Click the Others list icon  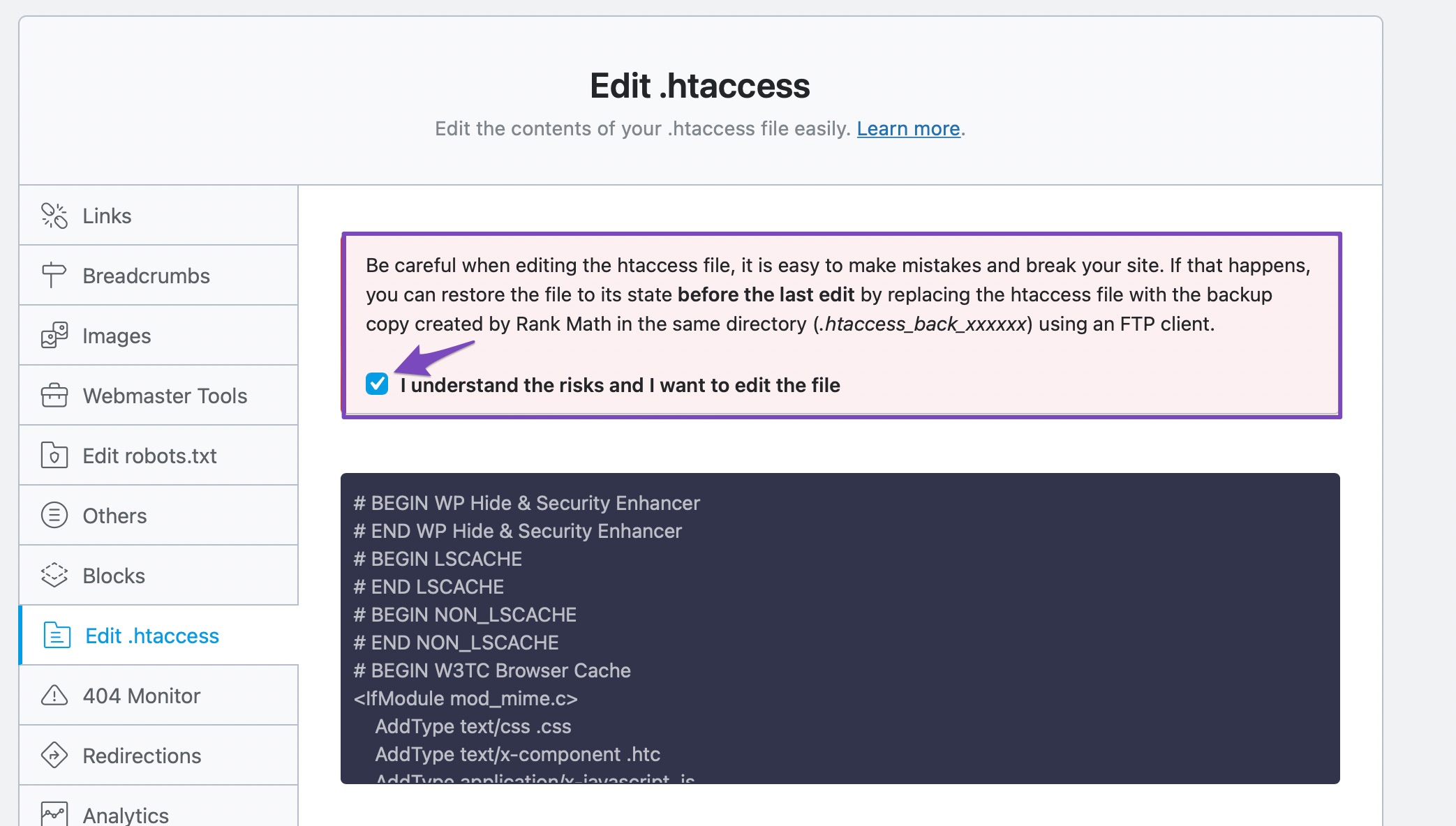coord(54,516)
